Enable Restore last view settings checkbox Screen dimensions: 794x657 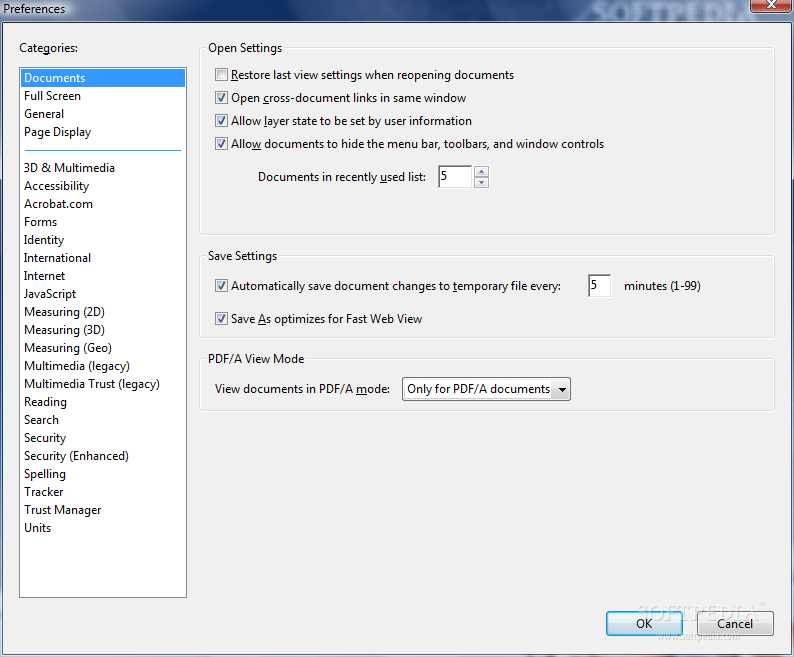pos(221,75)
